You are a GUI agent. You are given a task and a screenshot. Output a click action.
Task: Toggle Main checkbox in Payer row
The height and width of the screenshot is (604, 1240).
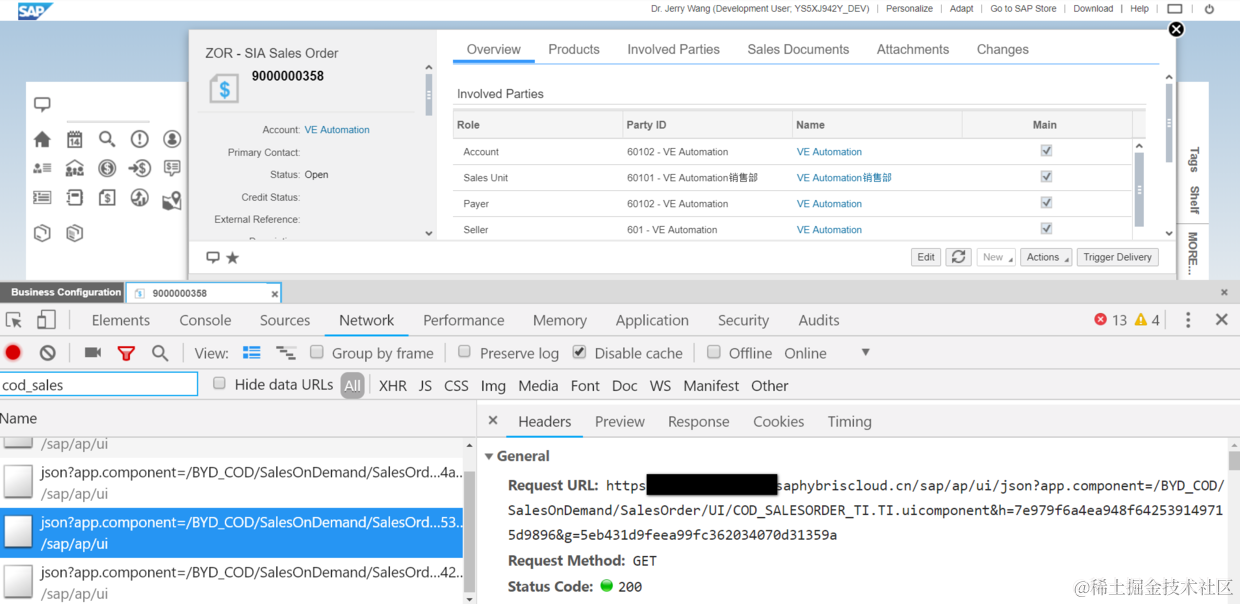pyautogui.click(x=1046, y=203)
